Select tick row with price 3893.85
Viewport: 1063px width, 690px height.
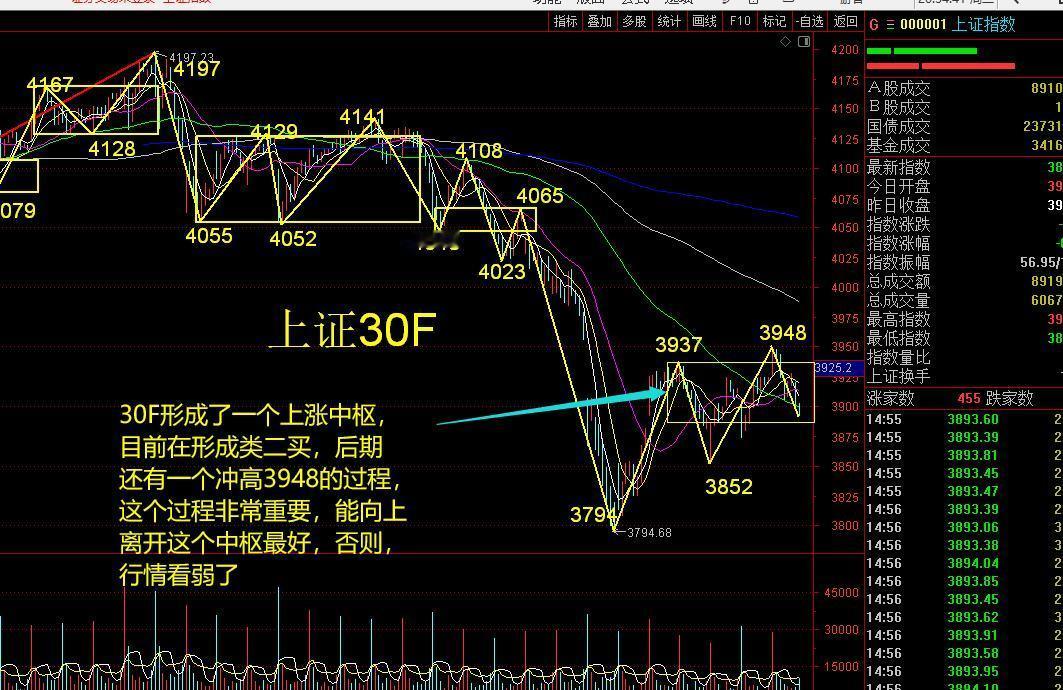(x=964, y=582)
